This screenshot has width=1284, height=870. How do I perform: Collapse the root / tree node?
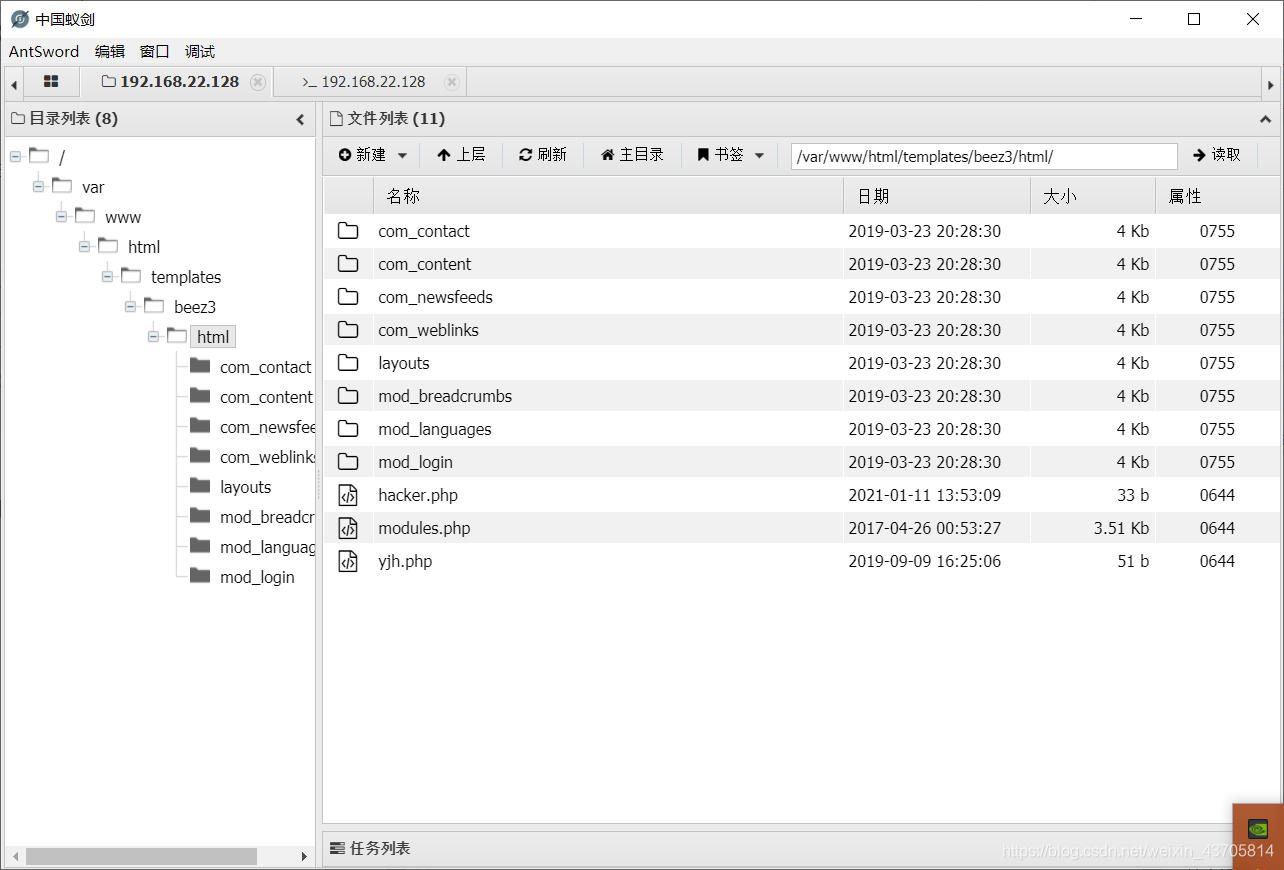[16, 157]
